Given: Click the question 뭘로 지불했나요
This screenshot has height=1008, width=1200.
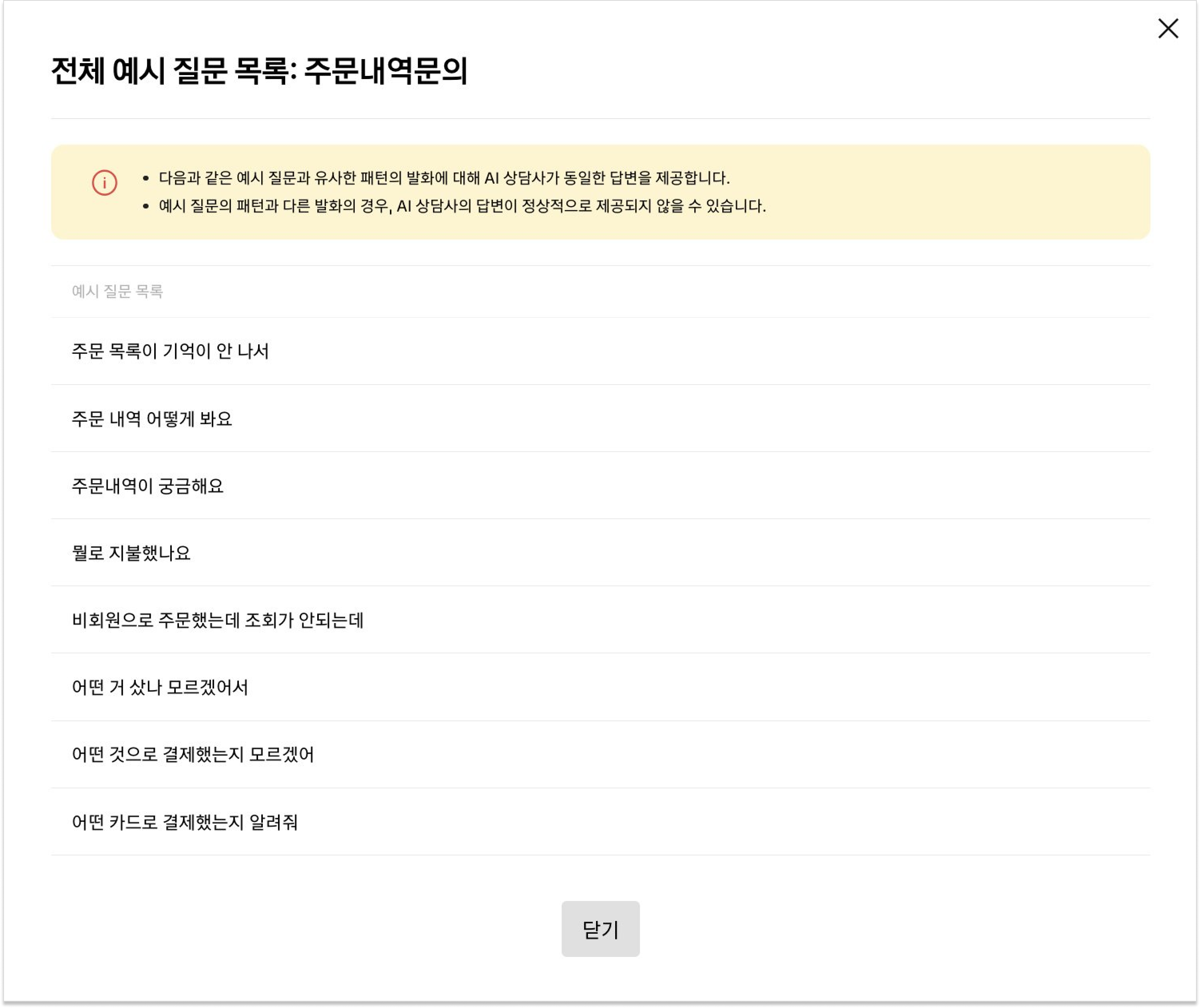Looking at the screenshot, I should pyautogui.click(x=131, y=553).
